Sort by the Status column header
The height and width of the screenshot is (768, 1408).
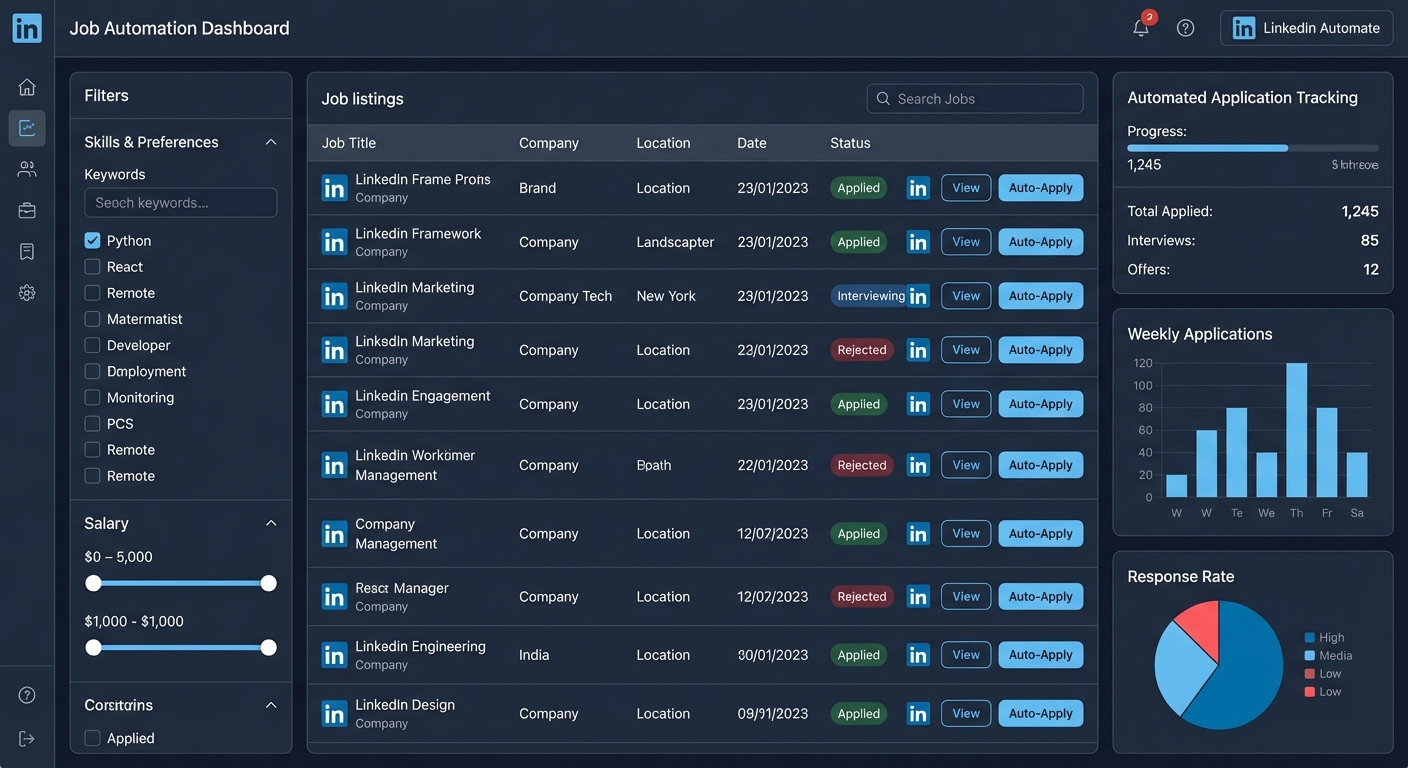850,143
